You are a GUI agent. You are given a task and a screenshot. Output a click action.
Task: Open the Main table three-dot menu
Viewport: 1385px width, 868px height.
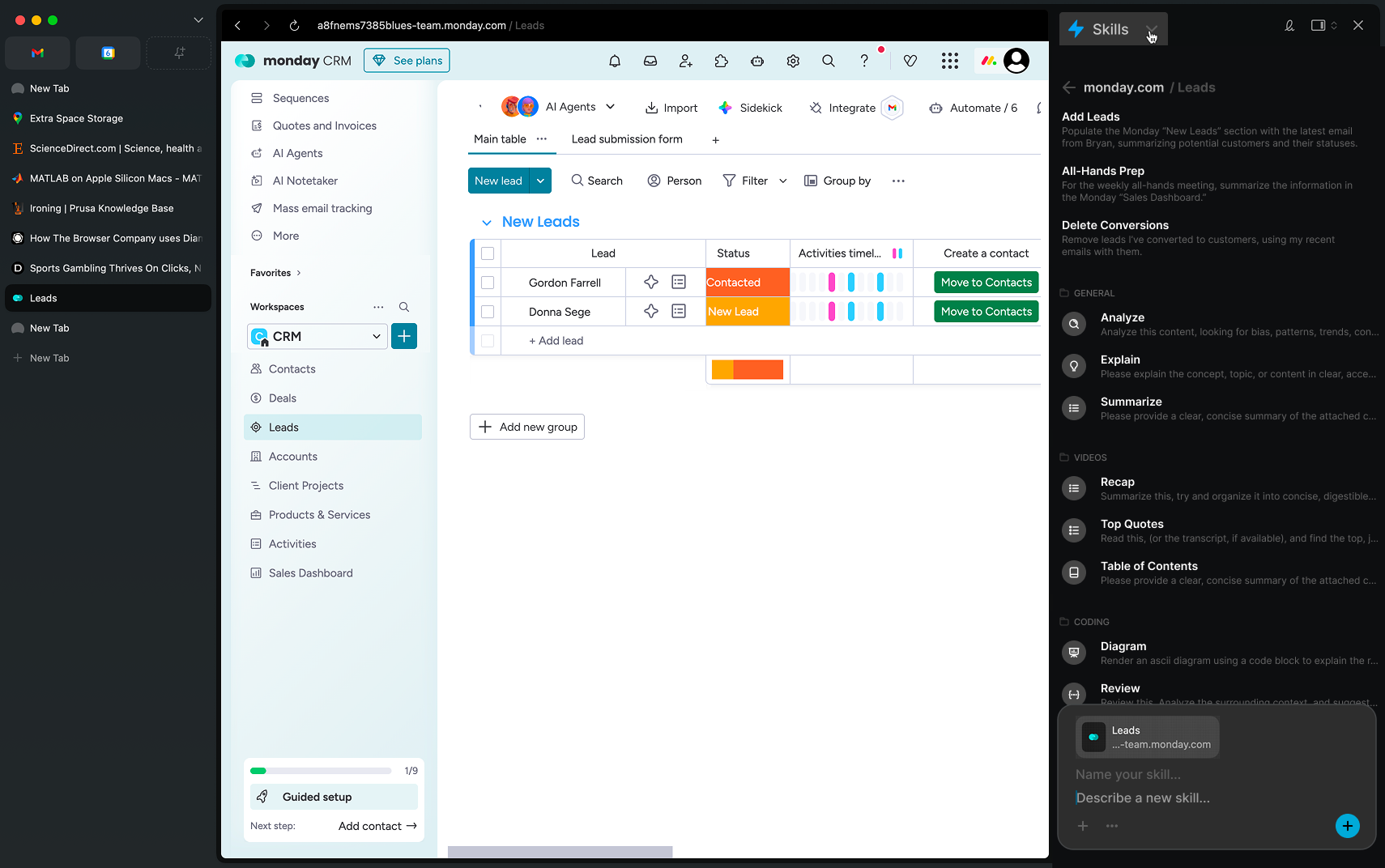click(x=542, y=139)
